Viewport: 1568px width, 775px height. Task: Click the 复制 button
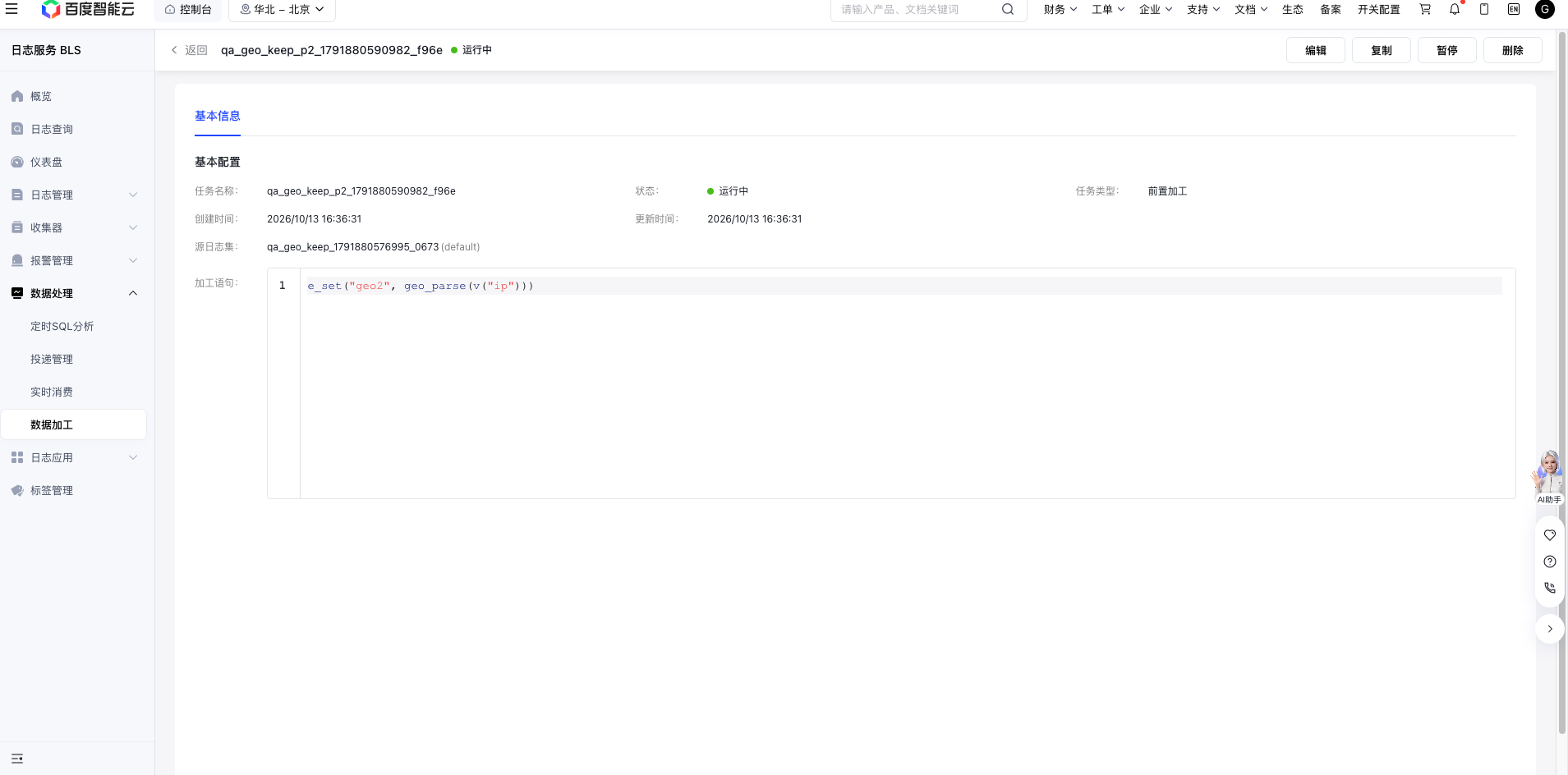(1382, 50)
